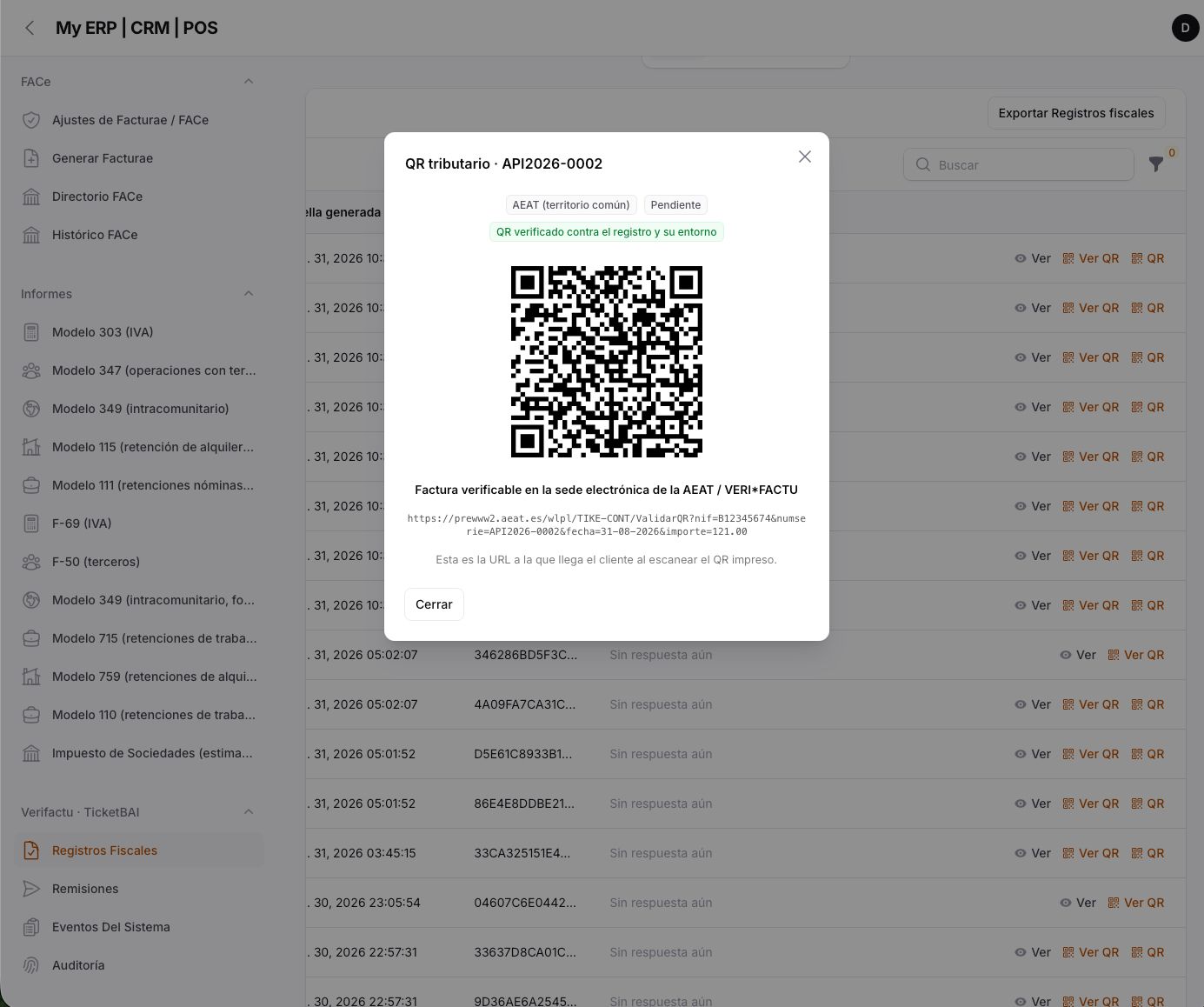Screen dimensions: 1204x1007
Task: Open Ajustes de Facturae / FACe icon
Action: click(x=31, y=120)
